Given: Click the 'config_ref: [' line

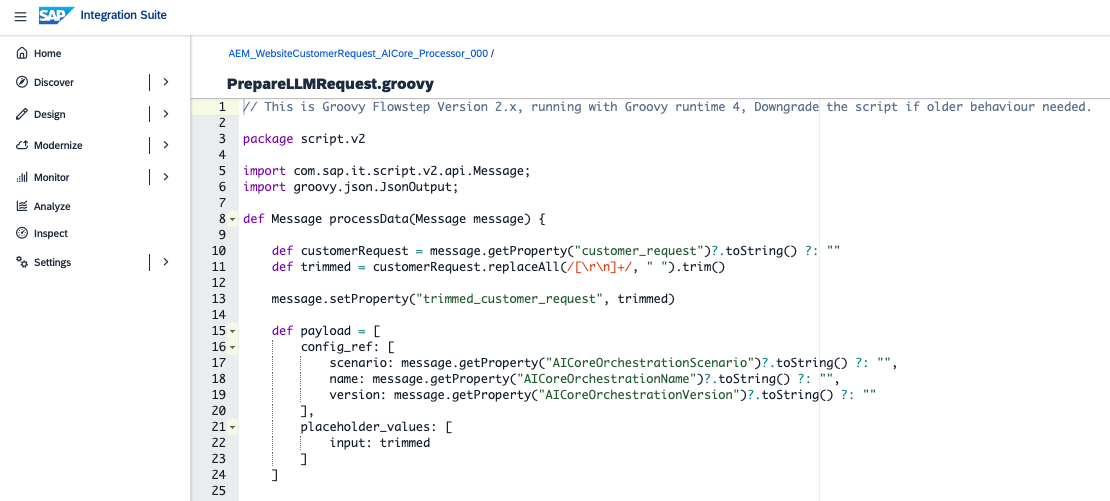Looking at the screenshot, I should pyautogui.click(x=348, y=347).
